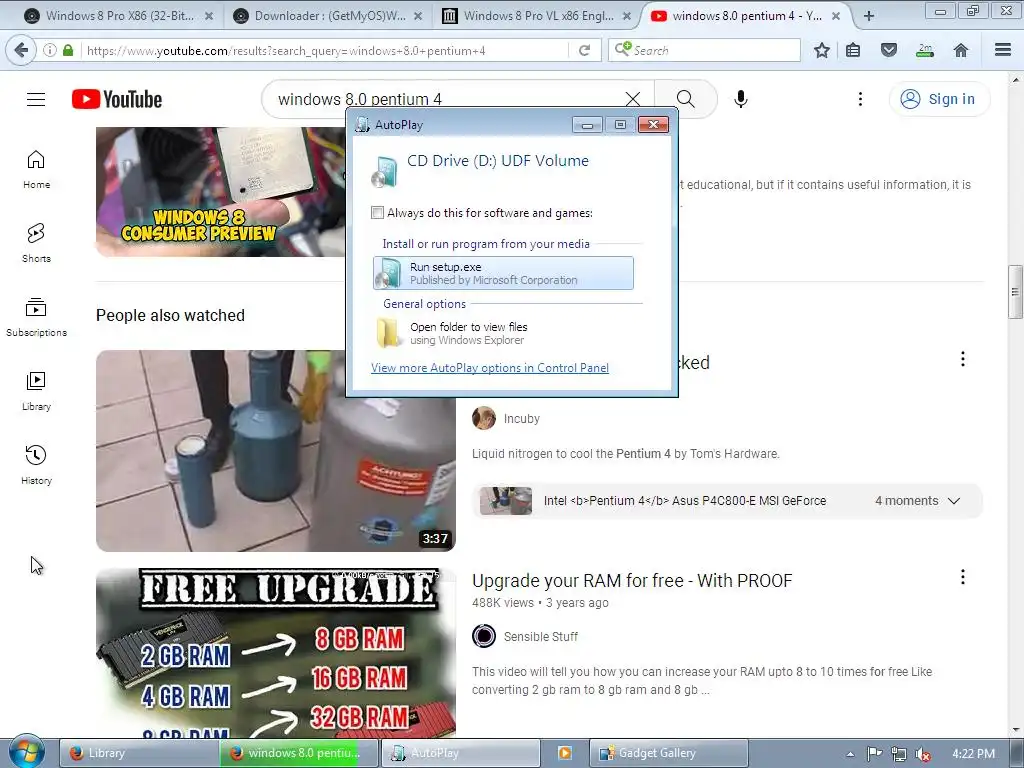Open Subscriptions in the YouTube sidebar
Viewport: 1024px width, 768px height.
[x=37, y=317]
